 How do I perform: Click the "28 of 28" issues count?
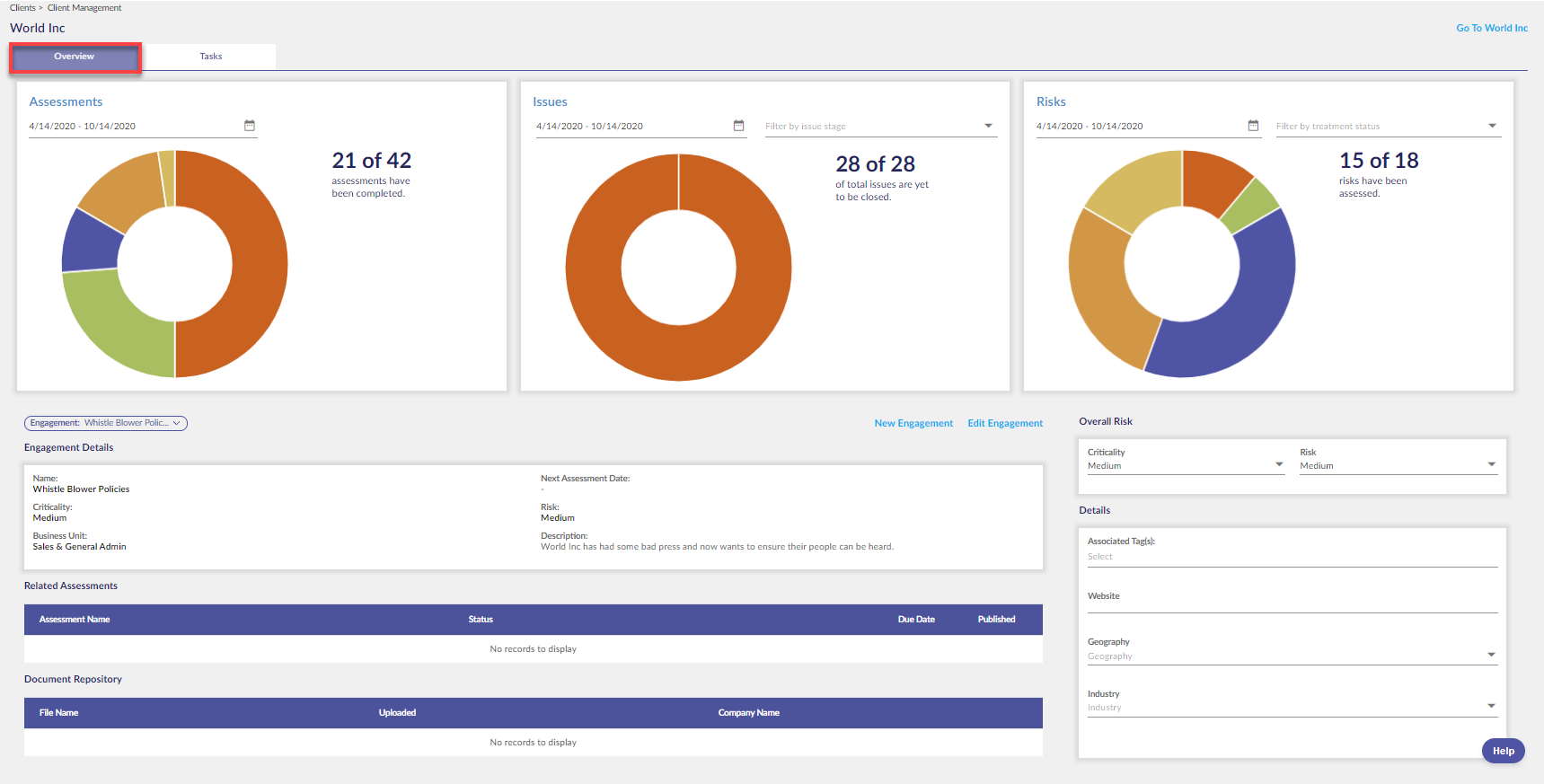[876, 164]
